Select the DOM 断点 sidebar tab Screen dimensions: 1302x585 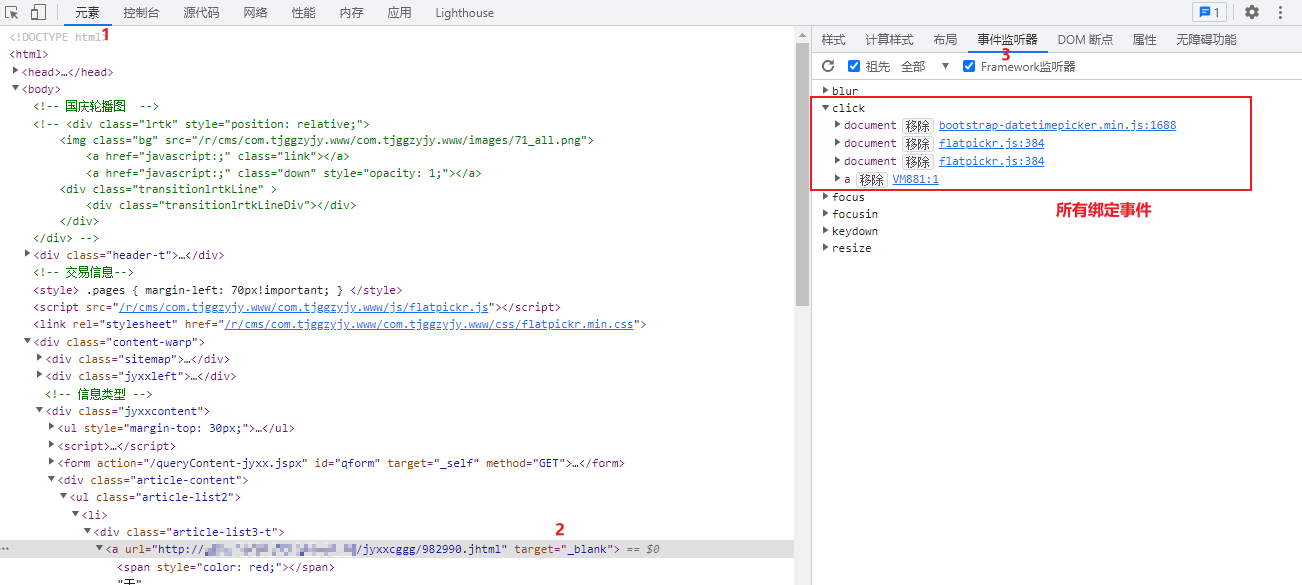tap(1085, 40)
